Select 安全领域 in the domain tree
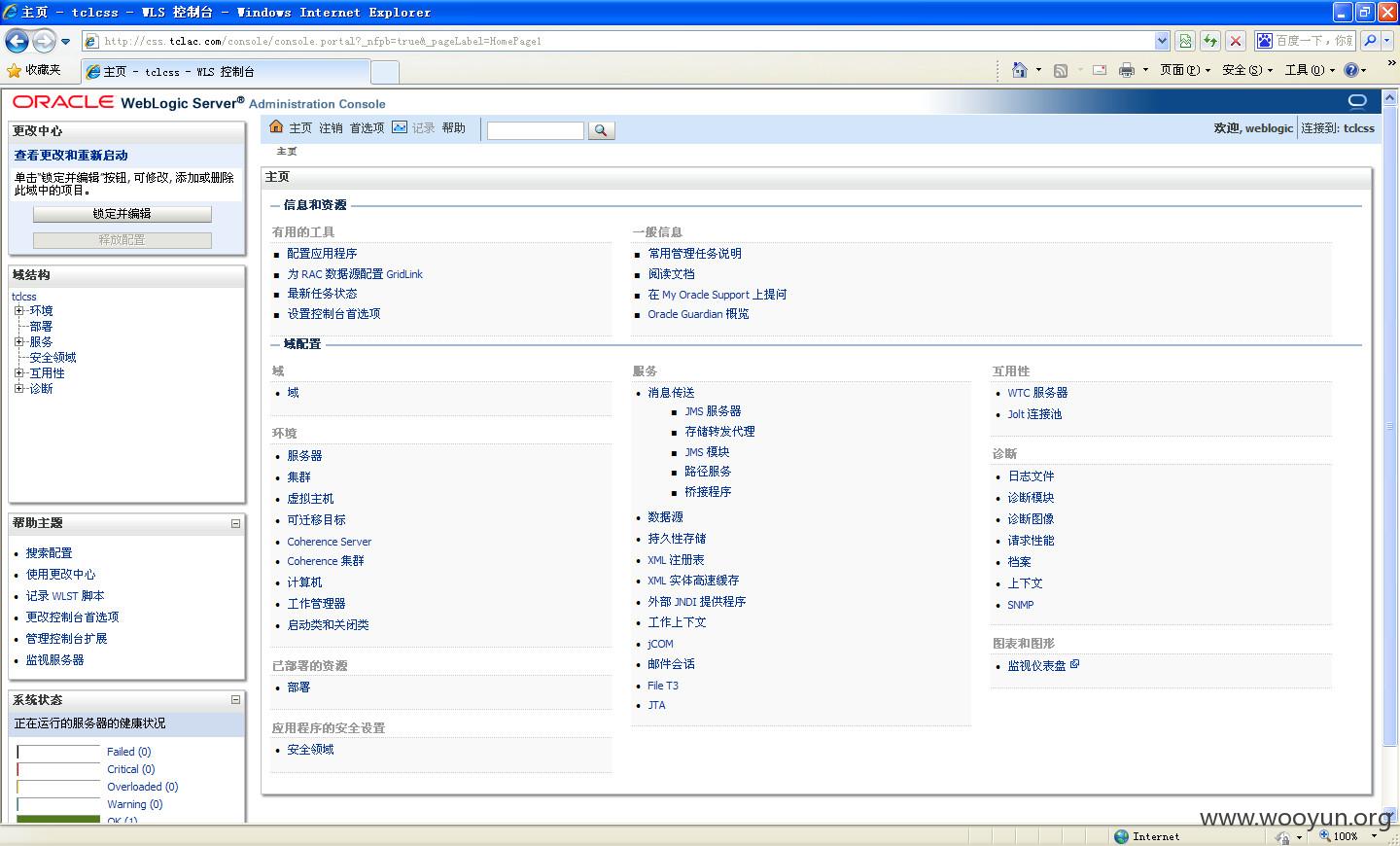 point(52,358)
